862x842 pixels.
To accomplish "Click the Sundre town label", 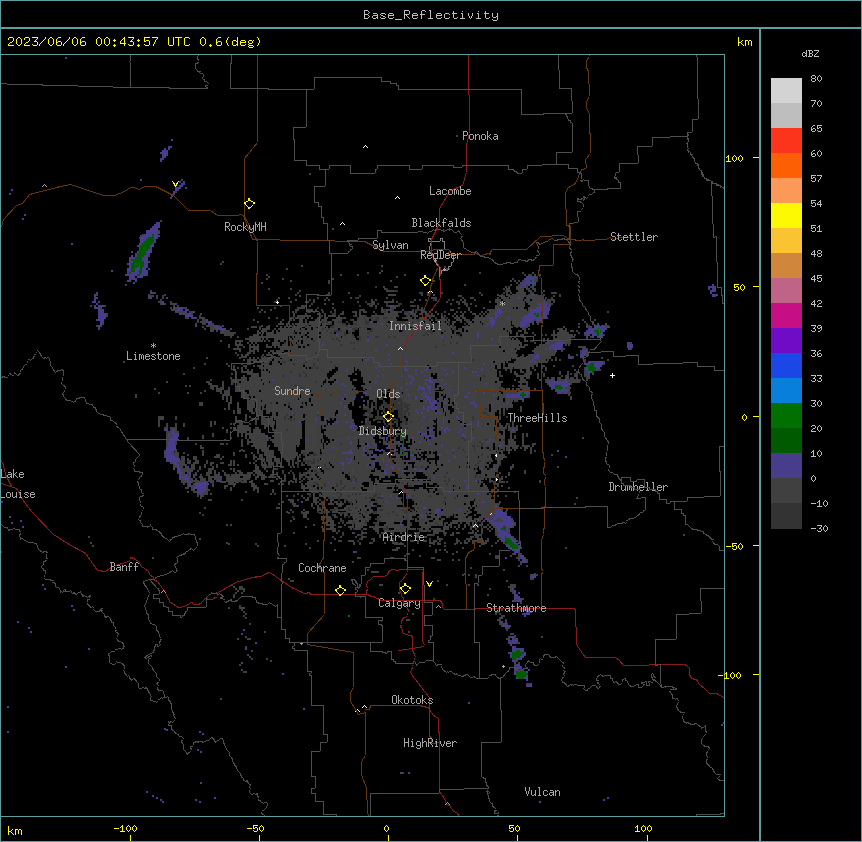I will click(292, 391).
